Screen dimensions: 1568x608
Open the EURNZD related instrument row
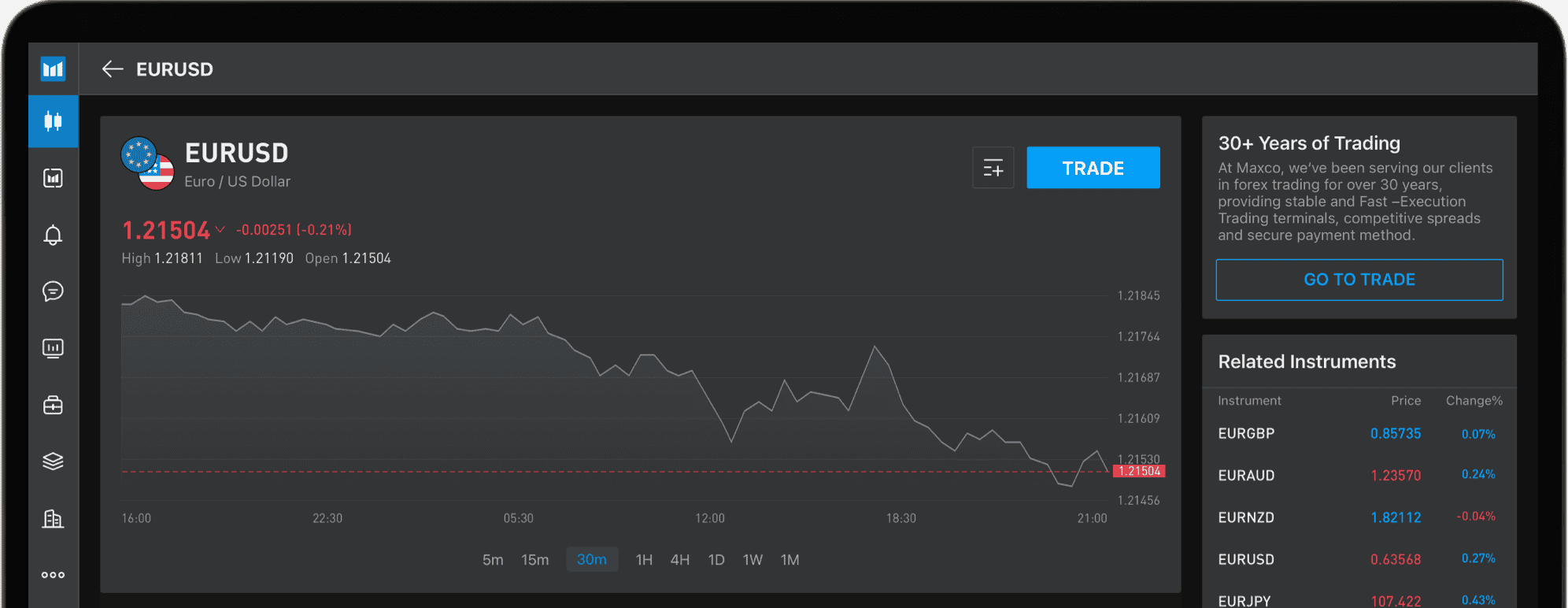pos(1359,517)
